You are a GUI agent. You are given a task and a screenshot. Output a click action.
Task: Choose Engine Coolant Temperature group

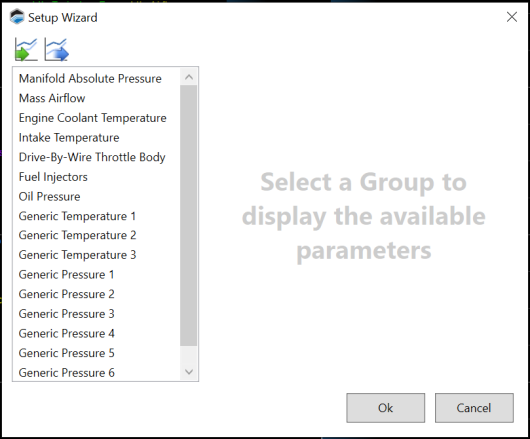(x=96, y=118)
